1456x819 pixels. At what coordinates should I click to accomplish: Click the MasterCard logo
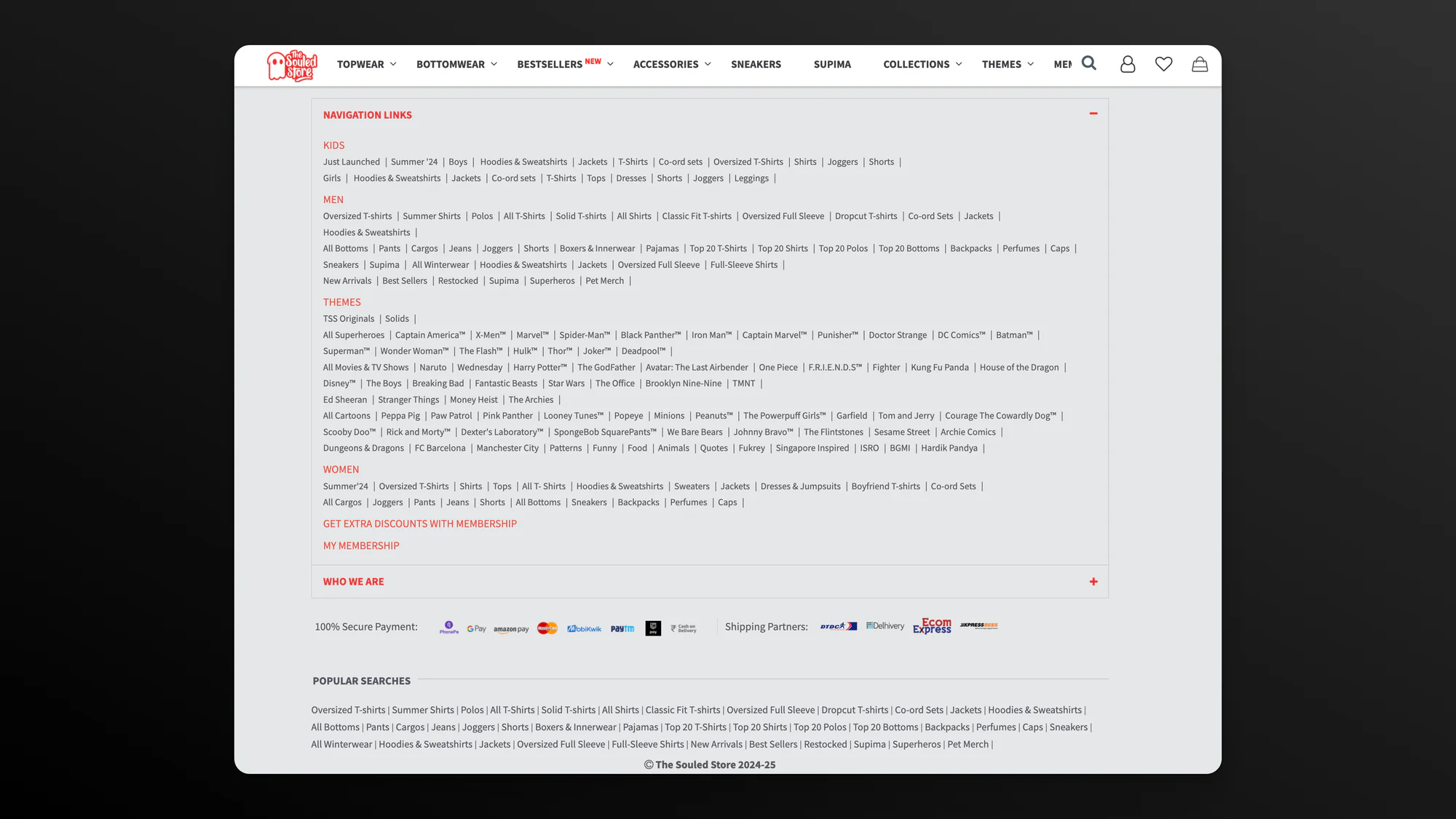pos(547,628)
